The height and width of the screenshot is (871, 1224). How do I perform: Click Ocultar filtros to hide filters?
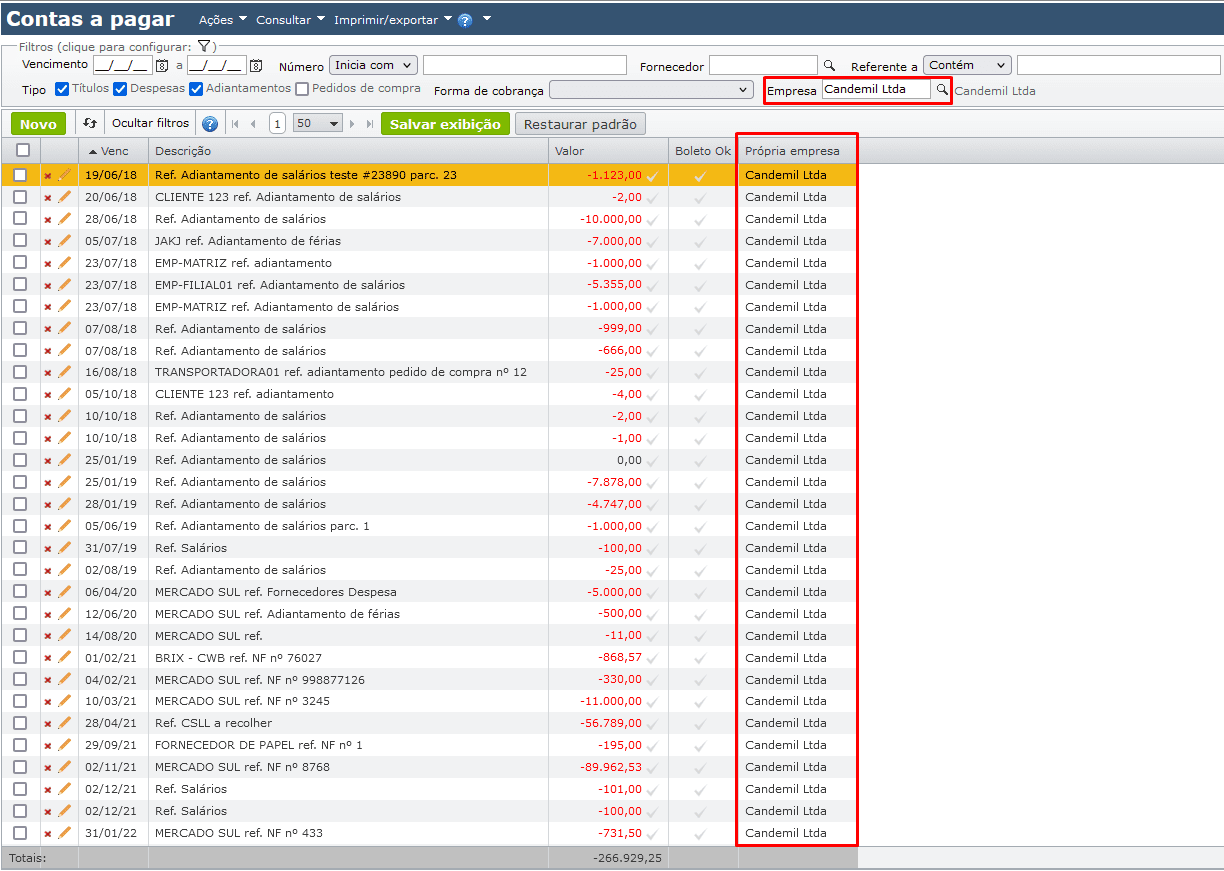point(151,124)
